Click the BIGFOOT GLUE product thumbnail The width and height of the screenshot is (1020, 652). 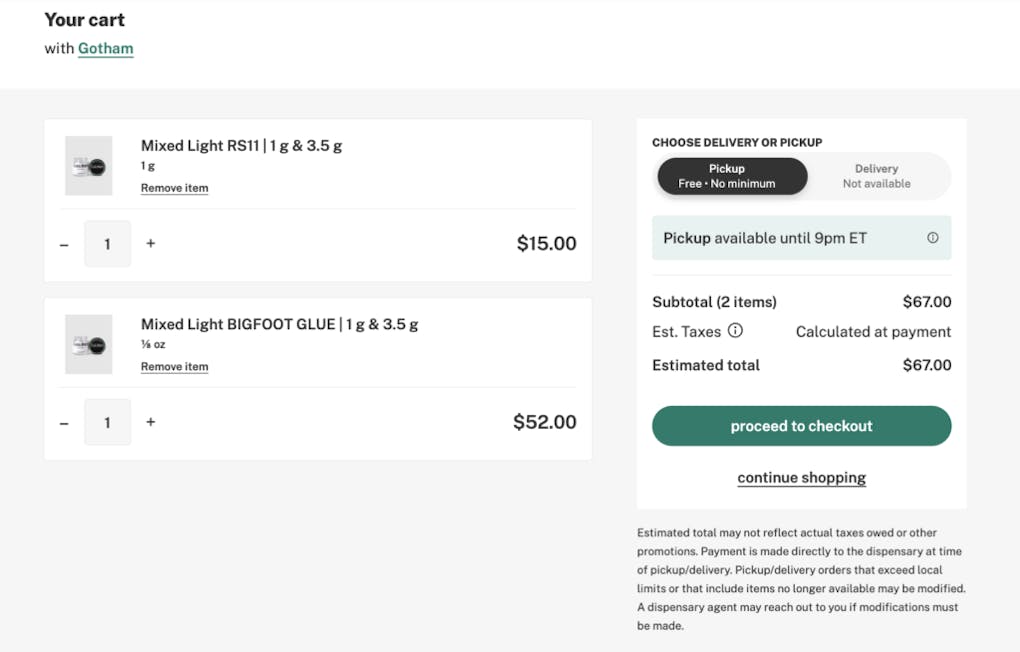point(89,345)
